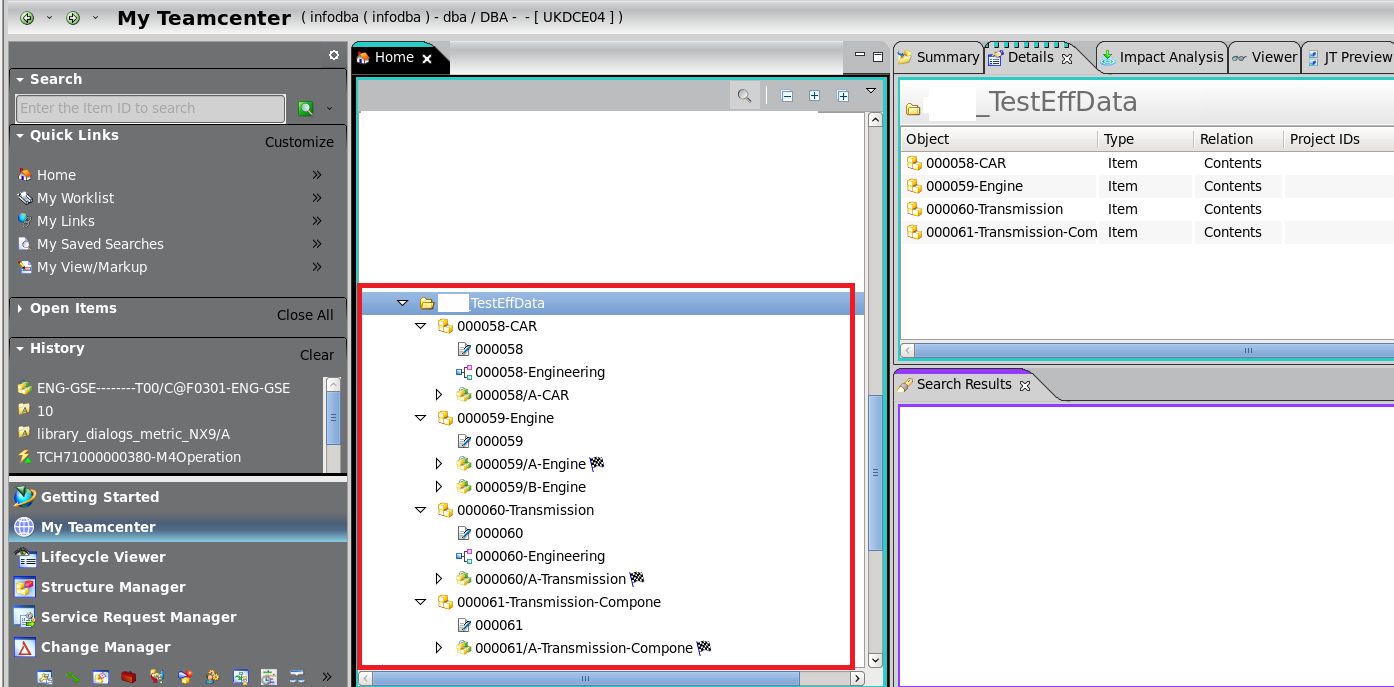This screenshot has height=687, width=1394.
Task: Run the green item ID search icon
Action: (x=306, y=108)
